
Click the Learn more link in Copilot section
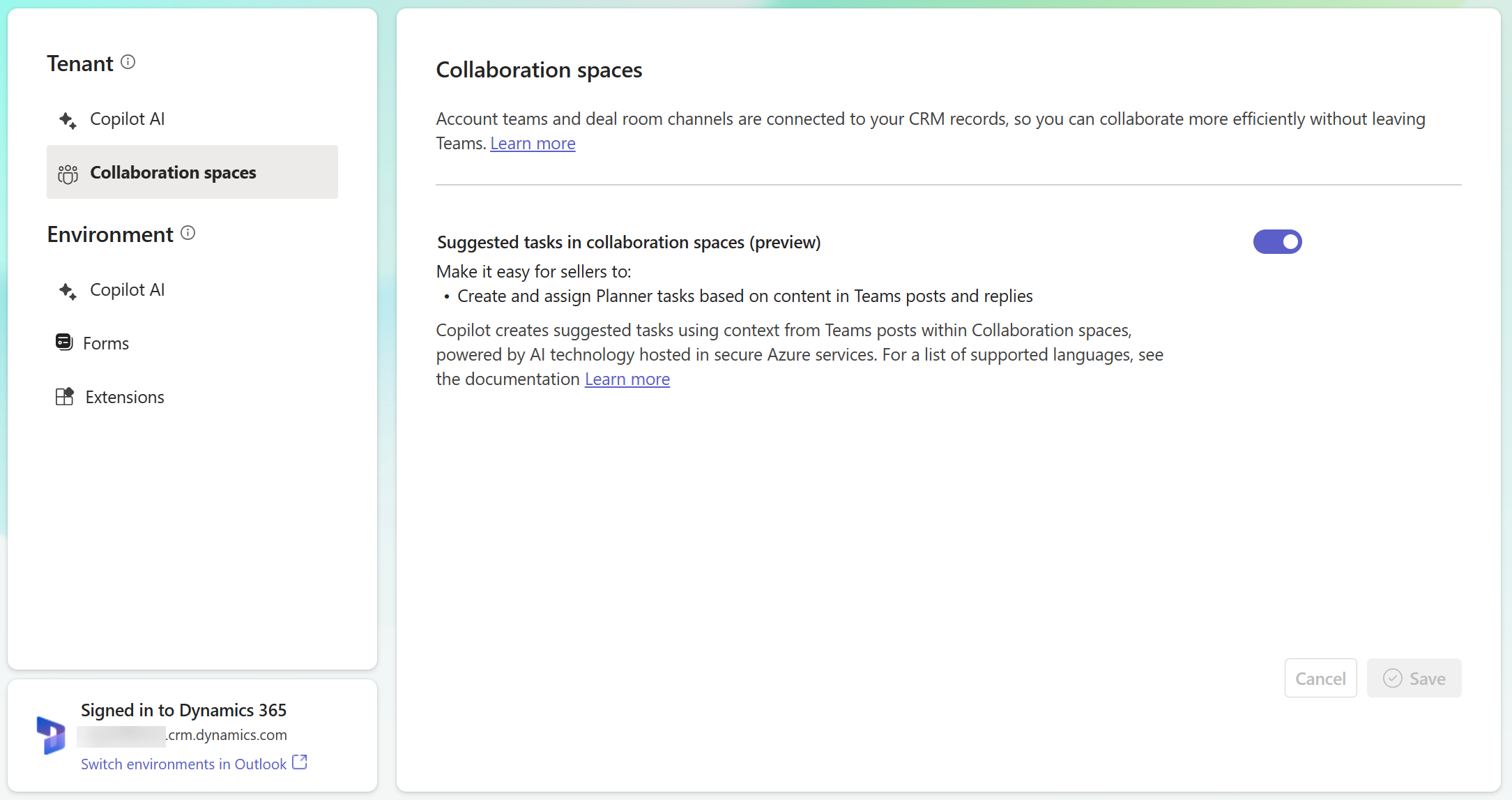coord(627,379)
